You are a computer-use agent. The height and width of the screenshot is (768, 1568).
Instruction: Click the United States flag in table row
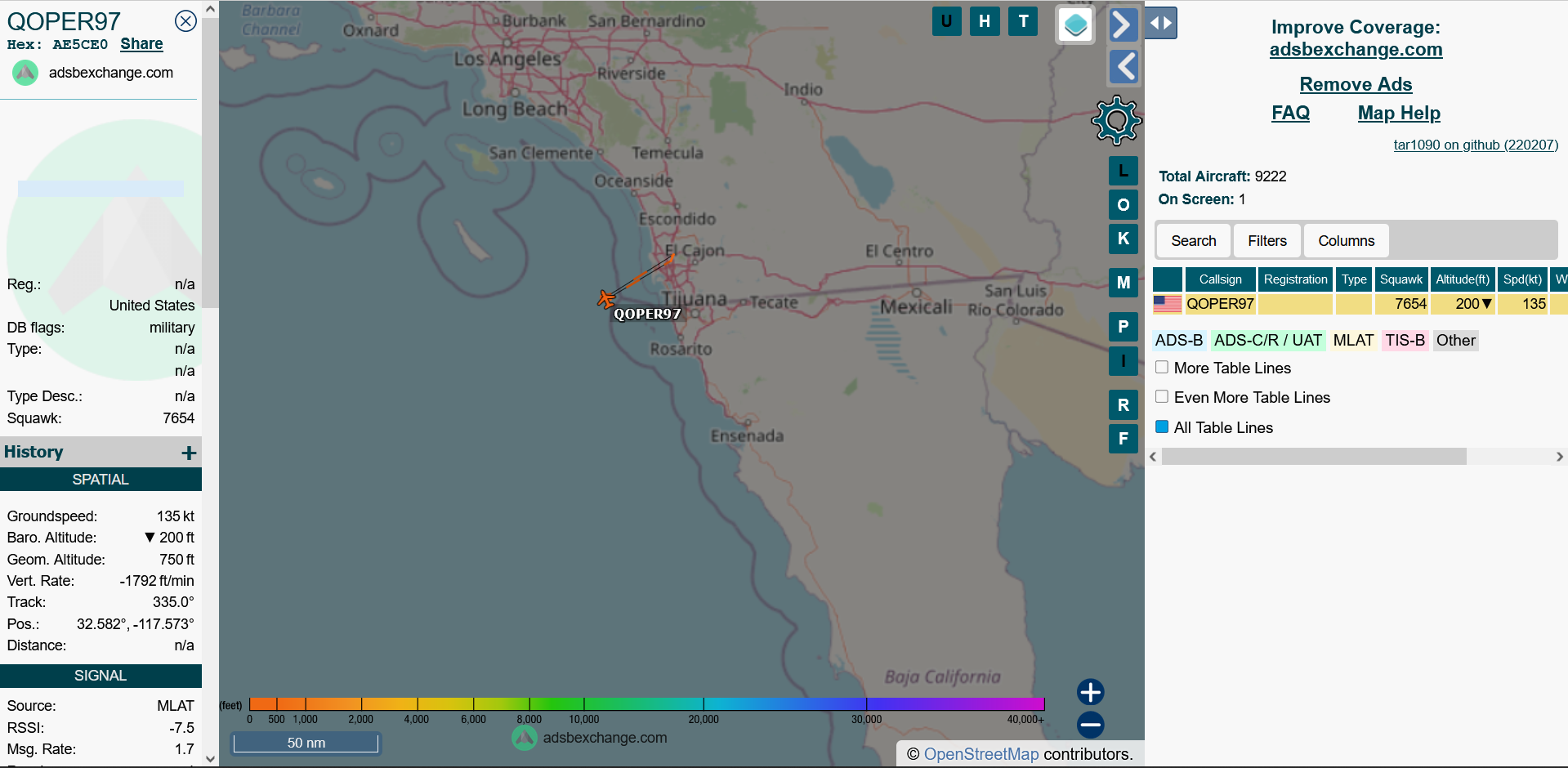[x=1168, y=304]
